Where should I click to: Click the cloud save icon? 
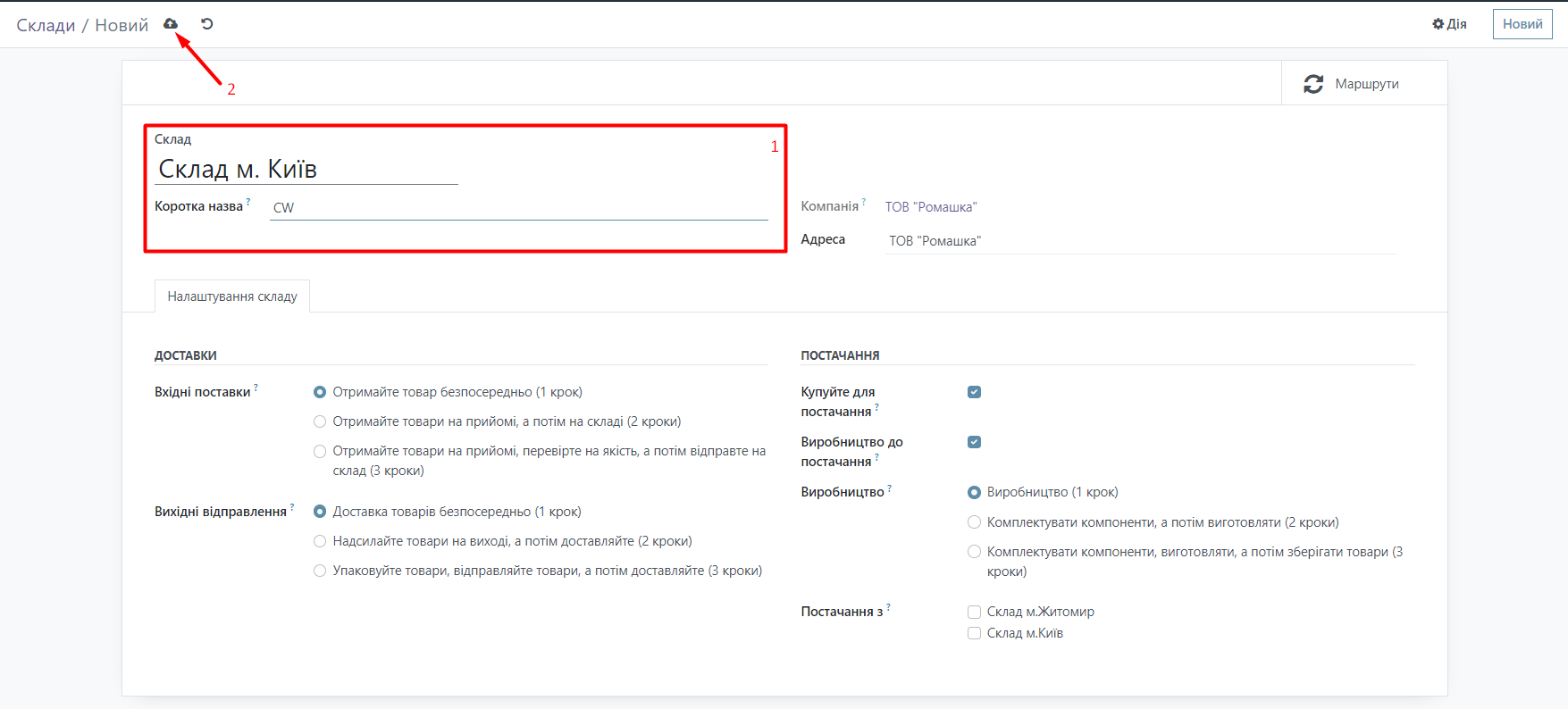pyautogui.click(x=171, y=24)
